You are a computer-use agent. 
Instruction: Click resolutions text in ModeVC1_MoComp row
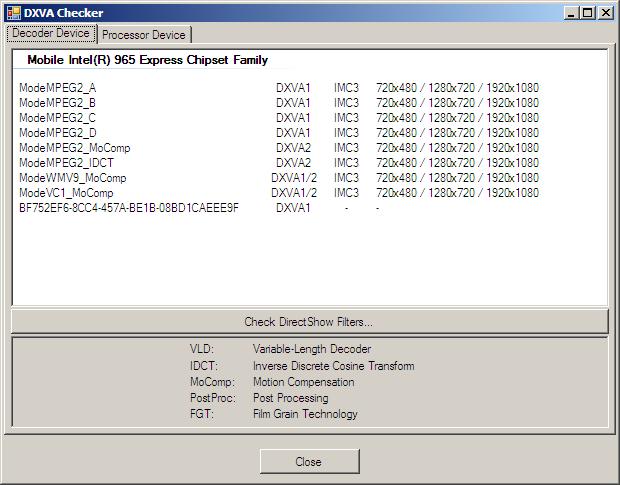click(x=457, y=193)
